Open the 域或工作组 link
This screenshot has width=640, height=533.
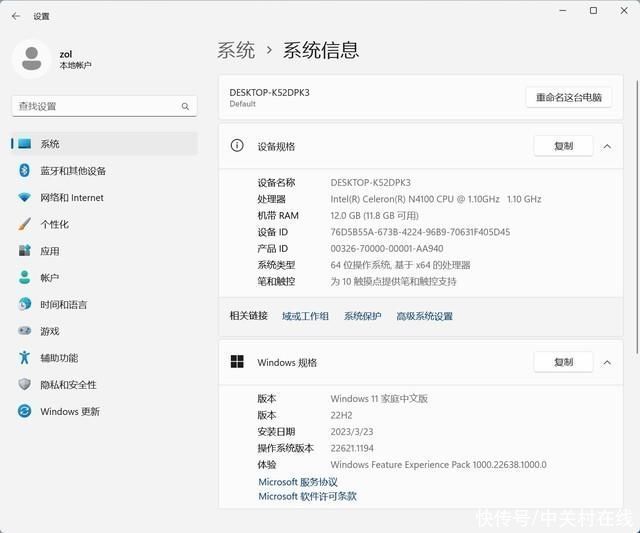pos(305,316)
